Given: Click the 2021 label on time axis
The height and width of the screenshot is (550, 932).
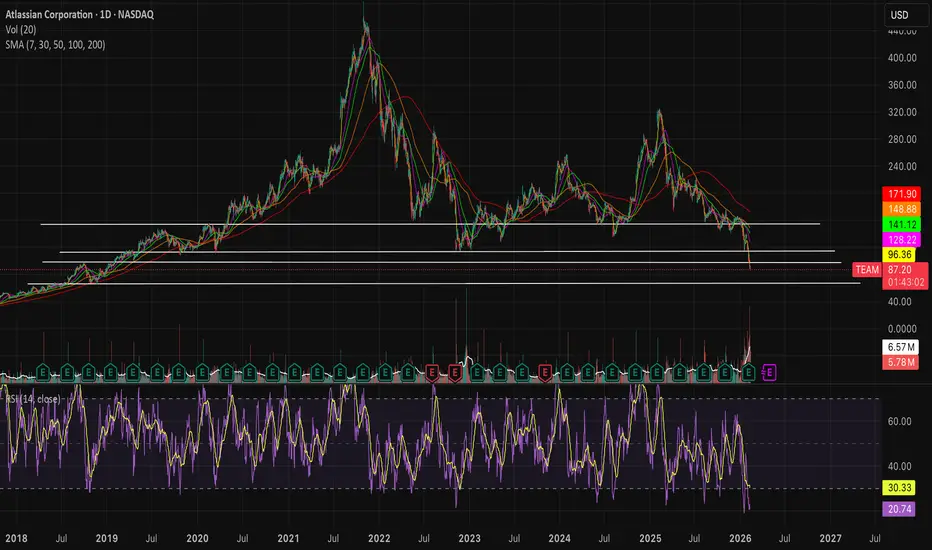Looking at the screenshot, I should (x=288, y=538).
